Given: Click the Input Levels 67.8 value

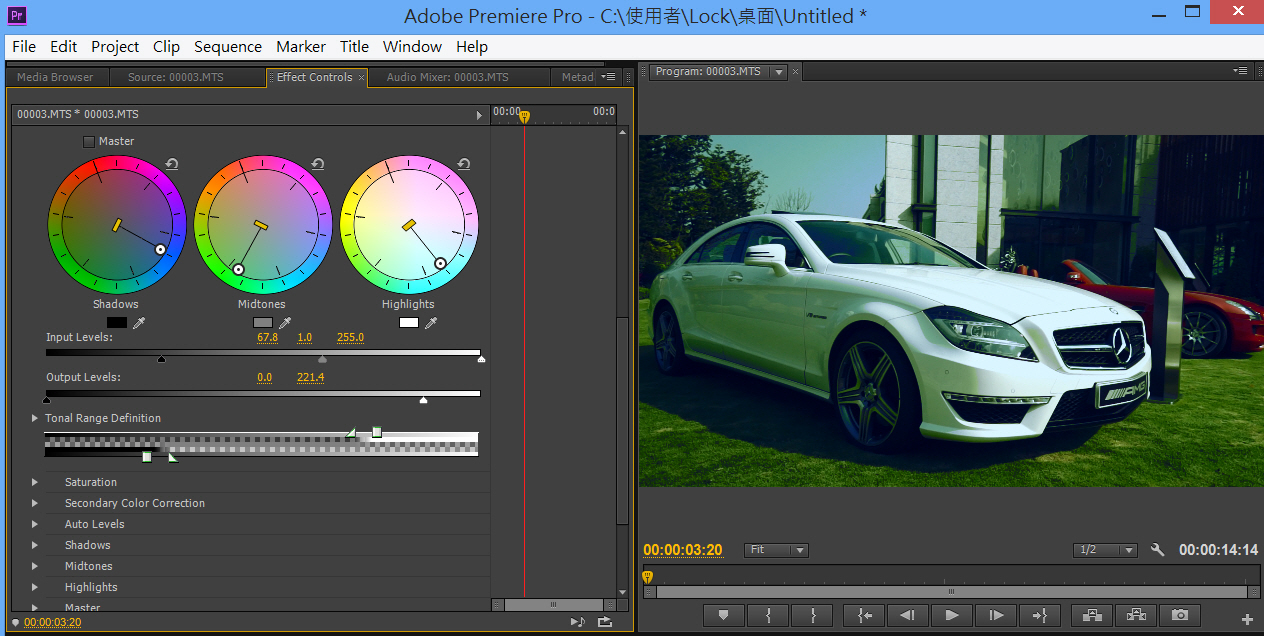Looking at the screenshot, I should coord(267,338).
